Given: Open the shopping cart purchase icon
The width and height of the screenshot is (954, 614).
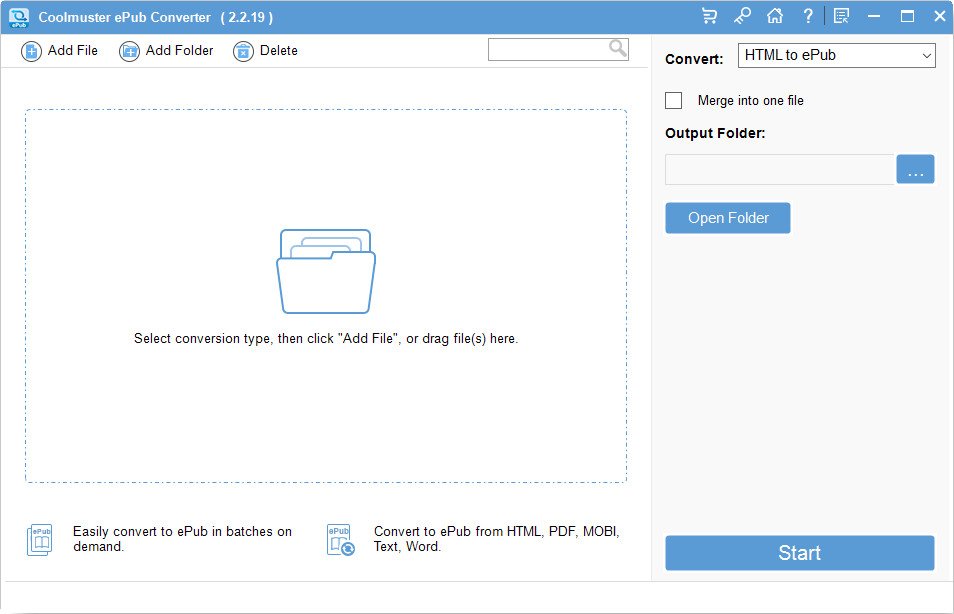Looking at the screenshot, I should click(x=710, y=16).
